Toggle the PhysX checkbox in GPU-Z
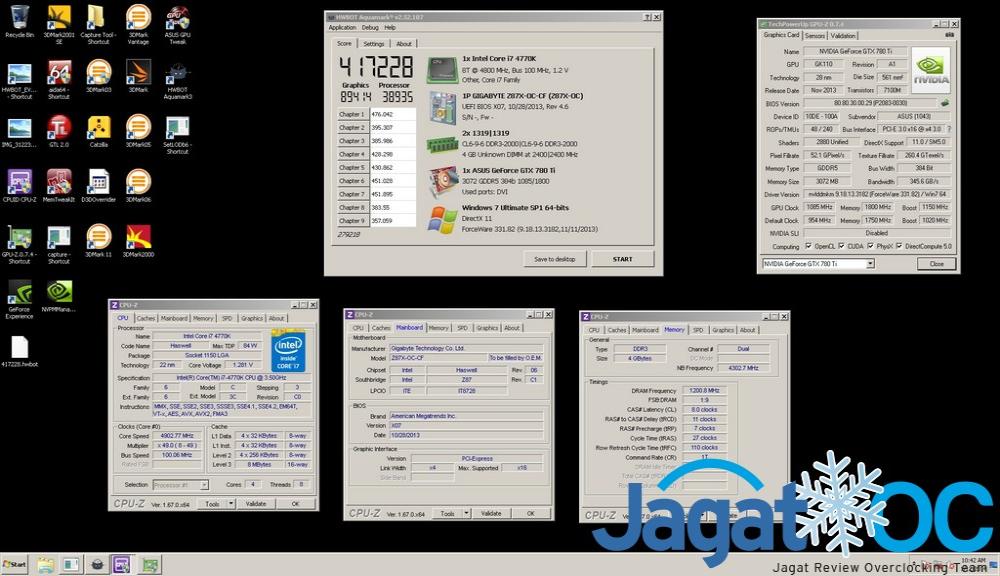 pos(870,246)
